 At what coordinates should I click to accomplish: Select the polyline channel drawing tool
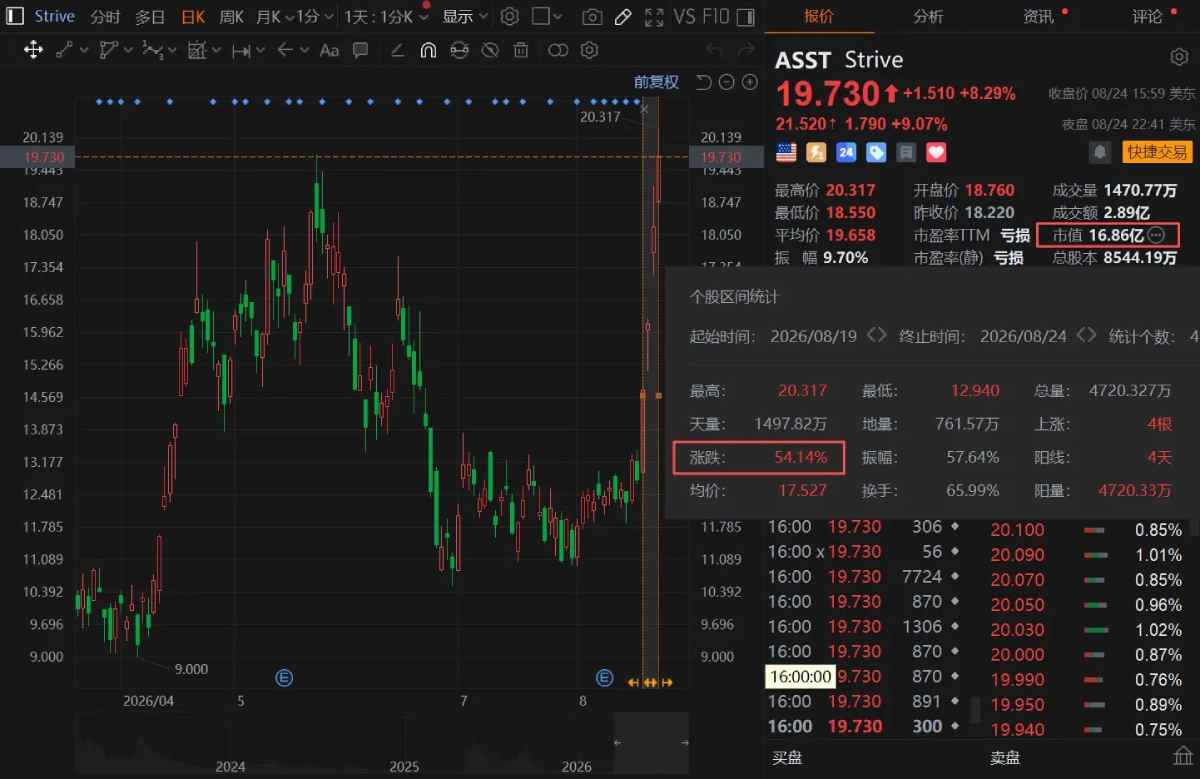pyautogui.click(x=109, y=50)
